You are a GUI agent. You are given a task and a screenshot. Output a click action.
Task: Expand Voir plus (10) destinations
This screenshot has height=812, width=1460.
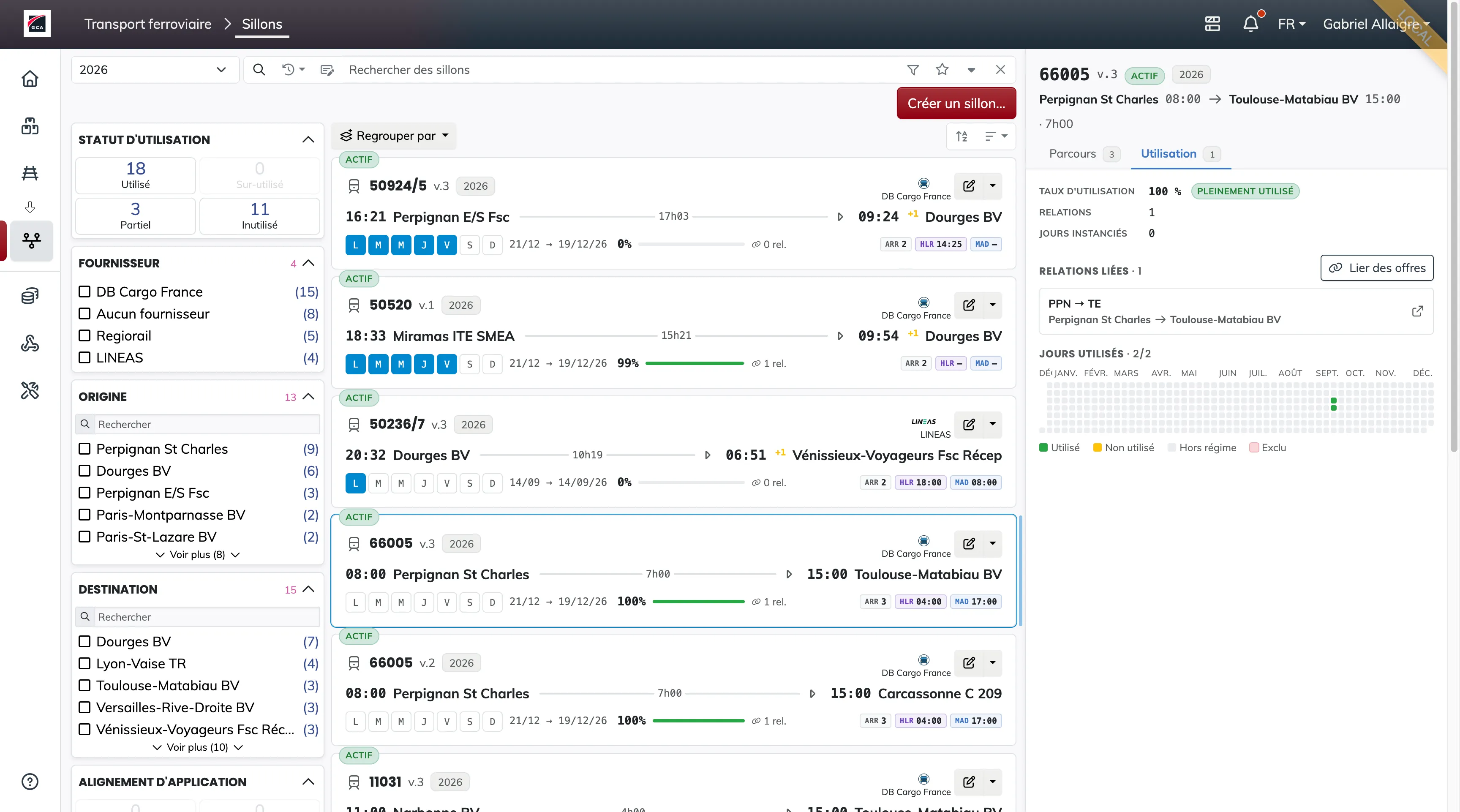(x=197, y=747)
